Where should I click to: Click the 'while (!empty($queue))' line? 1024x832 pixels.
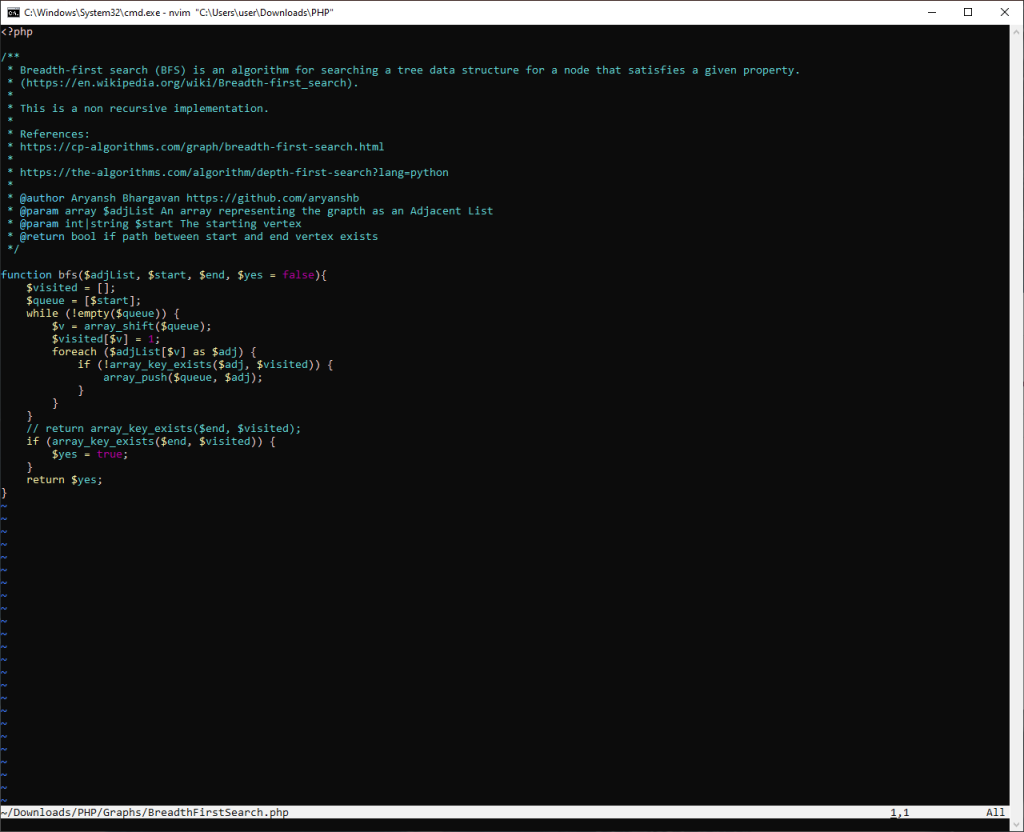pos(103,313)
